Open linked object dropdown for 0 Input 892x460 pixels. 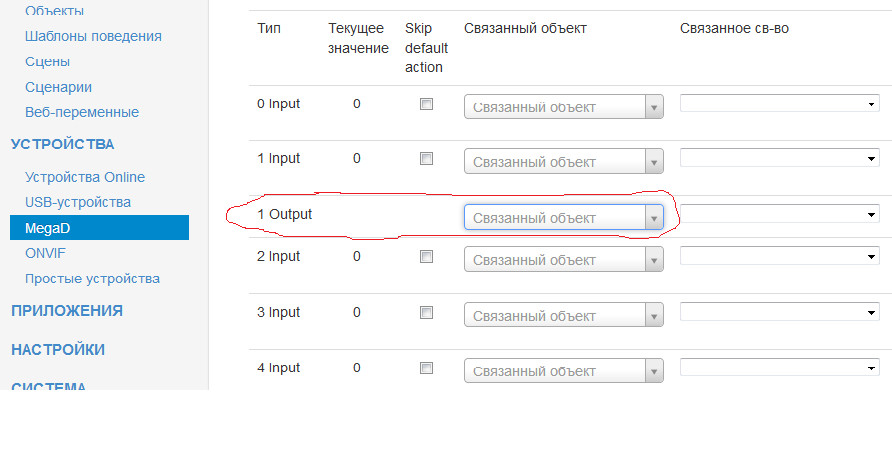(x=563, y=107)
